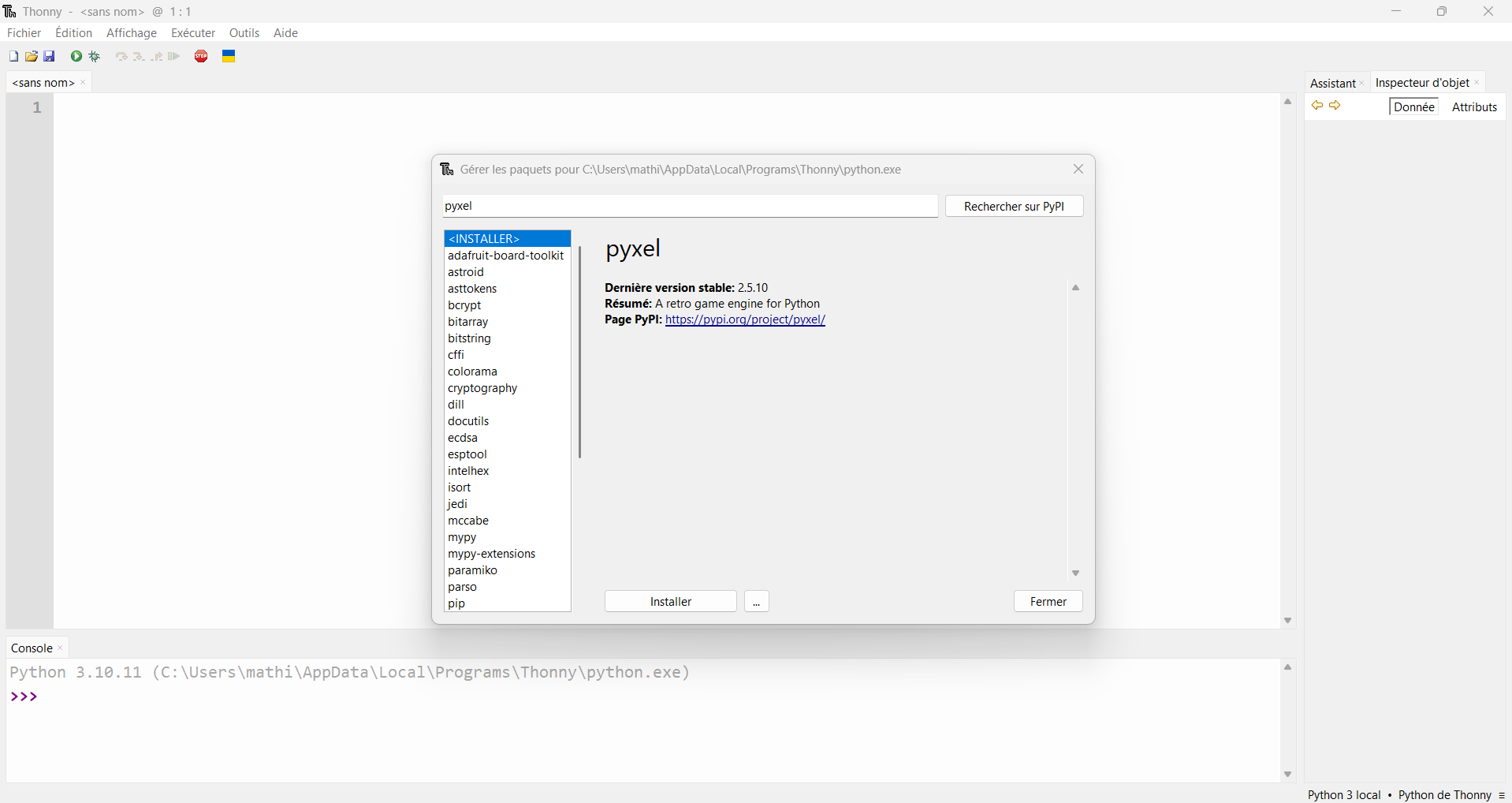Run the current script with green play icon
Viewport: 1512px width, 803px height.
pyautogui.click(x=76, y=56)
